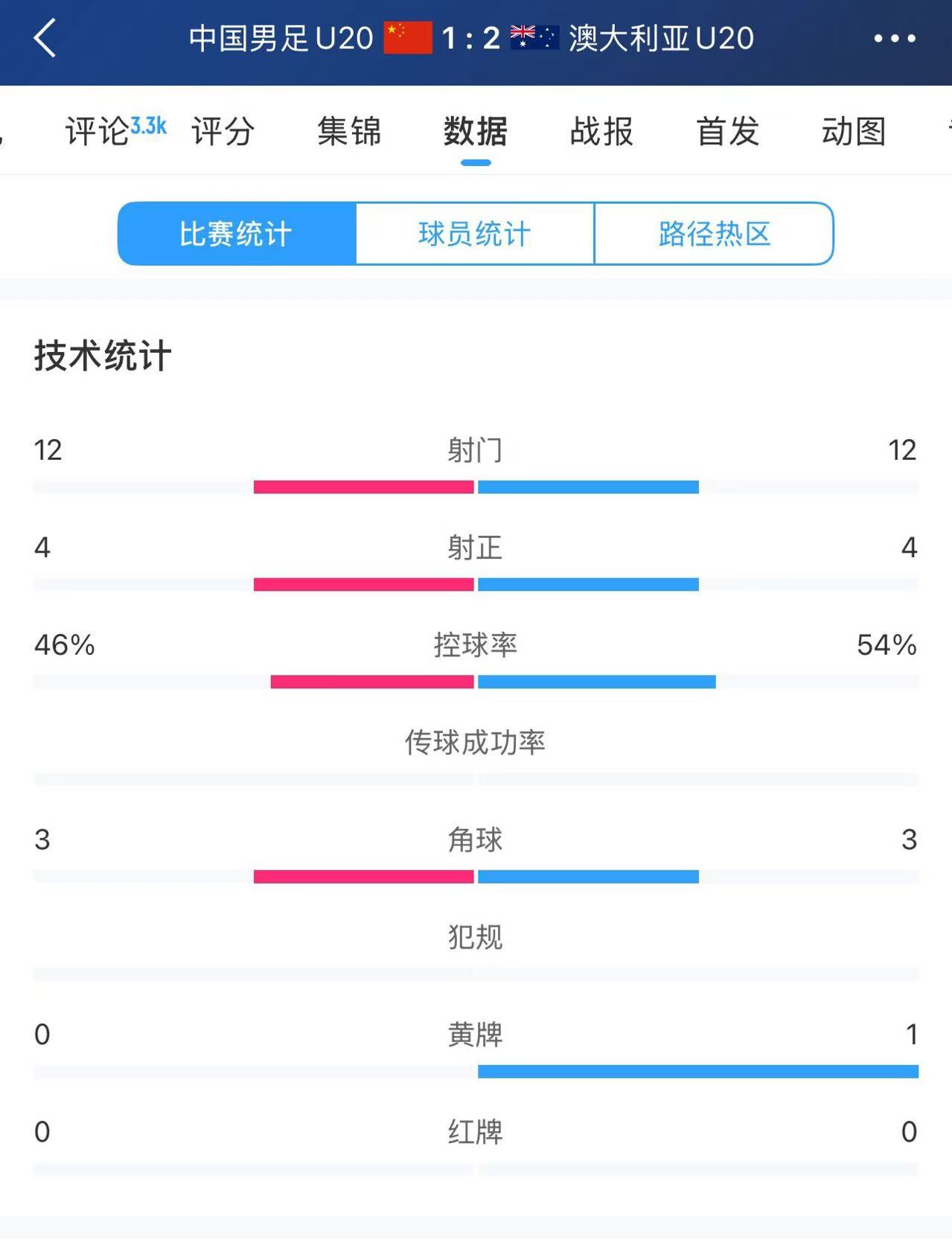Tap the 黄牌 yellow card row label
This screenshot has height=1245, width=952.
pos(475,1034)
